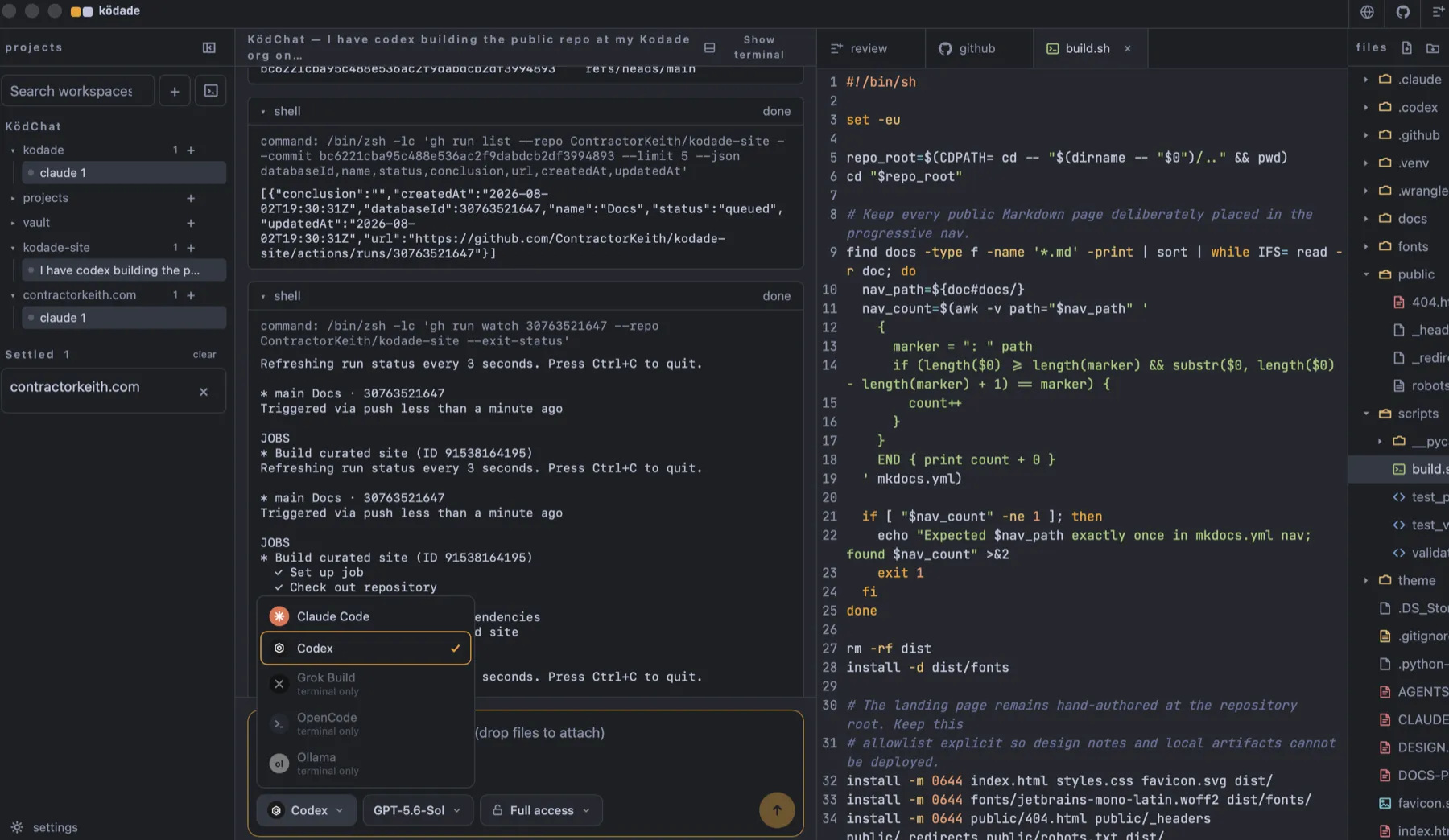This screenshot has height=840, width=1449.
Task: Open claude 1 under contractorkeith.com
Action: tap(124, 318)
